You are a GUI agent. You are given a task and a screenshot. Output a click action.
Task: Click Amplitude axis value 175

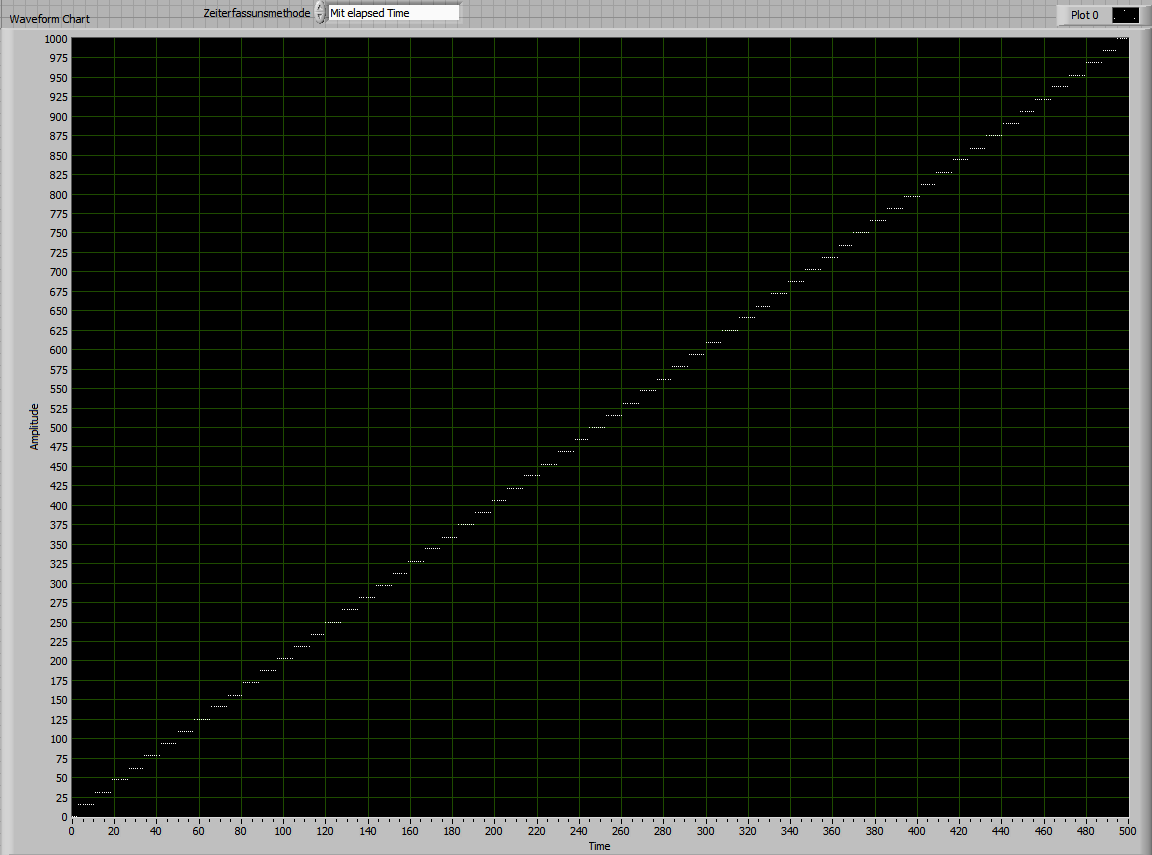pos(59,680)
